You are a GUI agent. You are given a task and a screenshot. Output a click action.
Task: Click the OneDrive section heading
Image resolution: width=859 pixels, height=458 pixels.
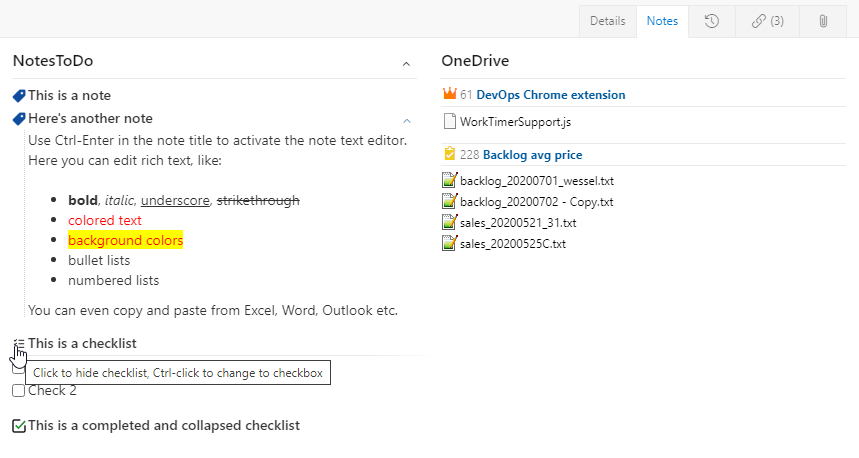475,61
